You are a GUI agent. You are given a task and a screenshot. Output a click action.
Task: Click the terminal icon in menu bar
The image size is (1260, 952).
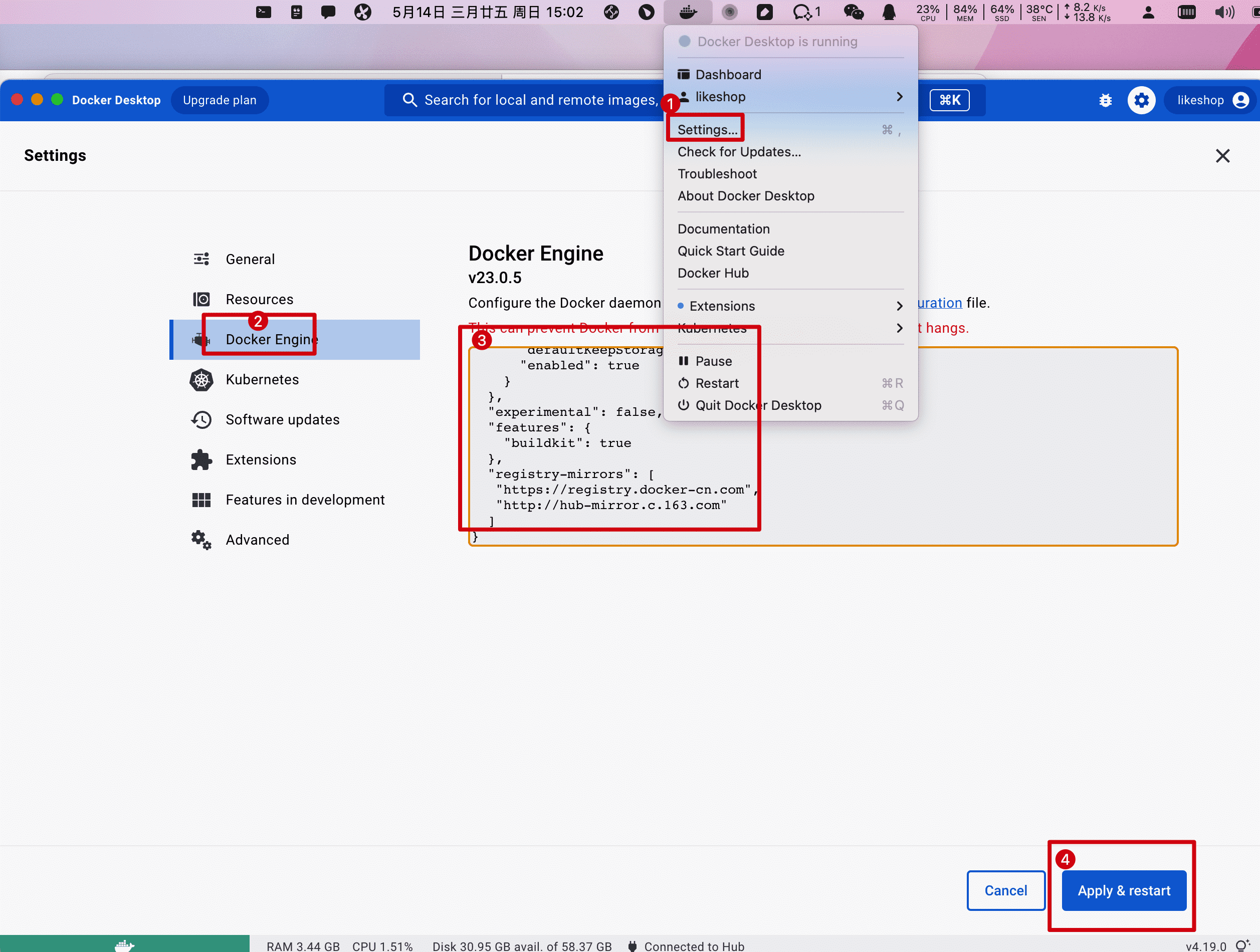[x=263, y=12]
